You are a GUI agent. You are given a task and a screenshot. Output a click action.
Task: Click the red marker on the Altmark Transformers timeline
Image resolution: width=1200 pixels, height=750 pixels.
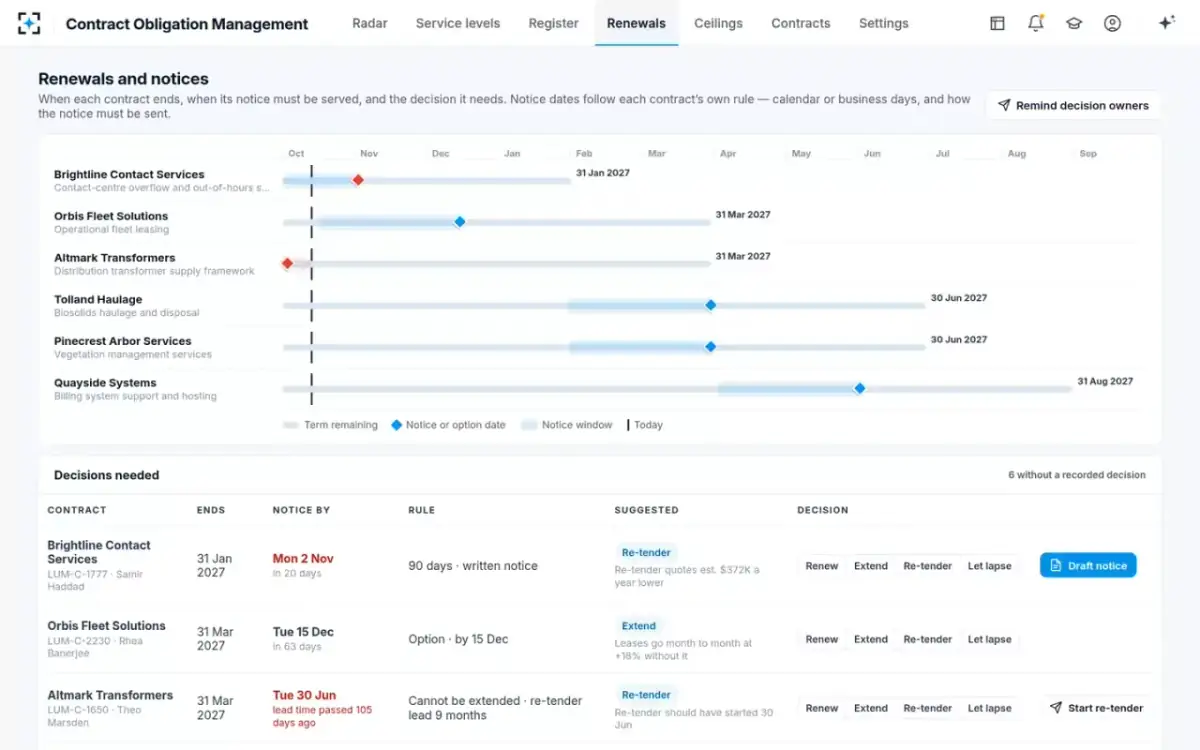(287, 264)
